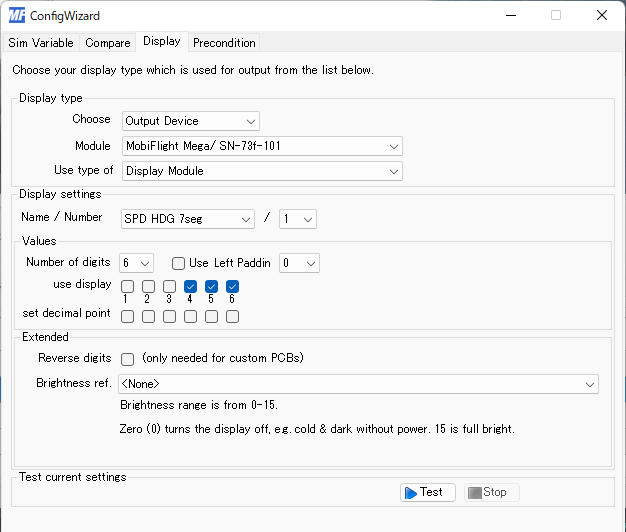Toggle the Reverse digits checkbox
Image resolution: width=626 pixels, height=532 pixels.
[127, 359]
